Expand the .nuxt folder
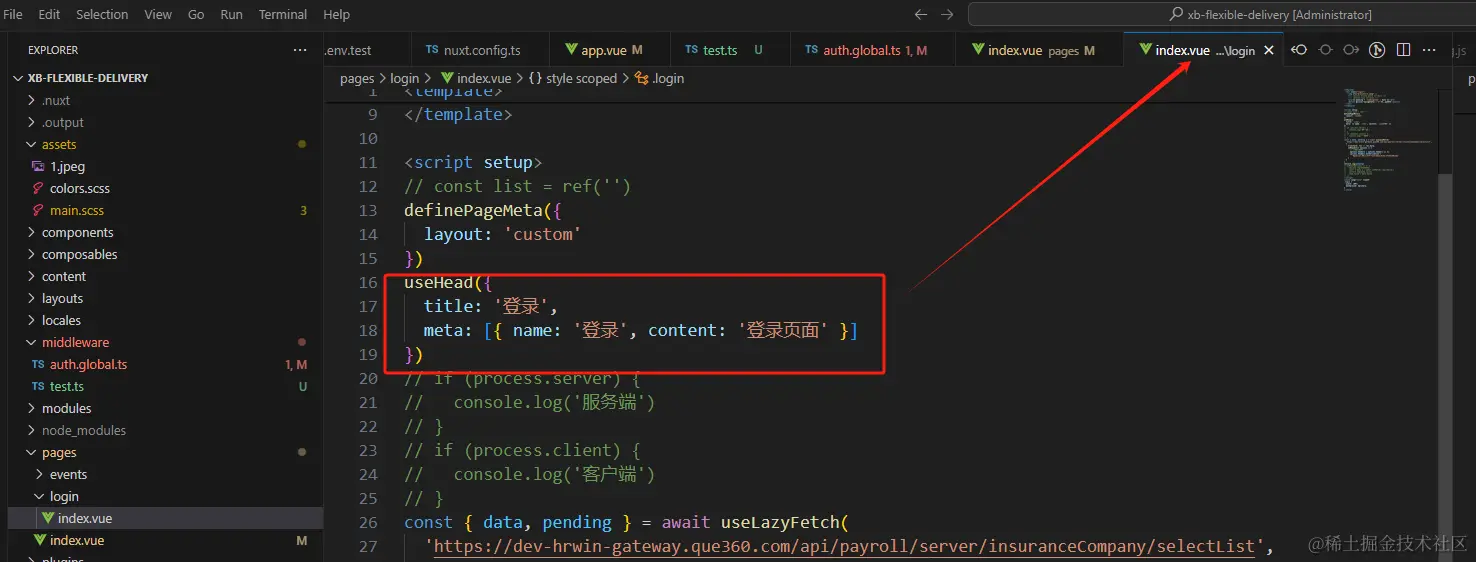 pos(165,100)
